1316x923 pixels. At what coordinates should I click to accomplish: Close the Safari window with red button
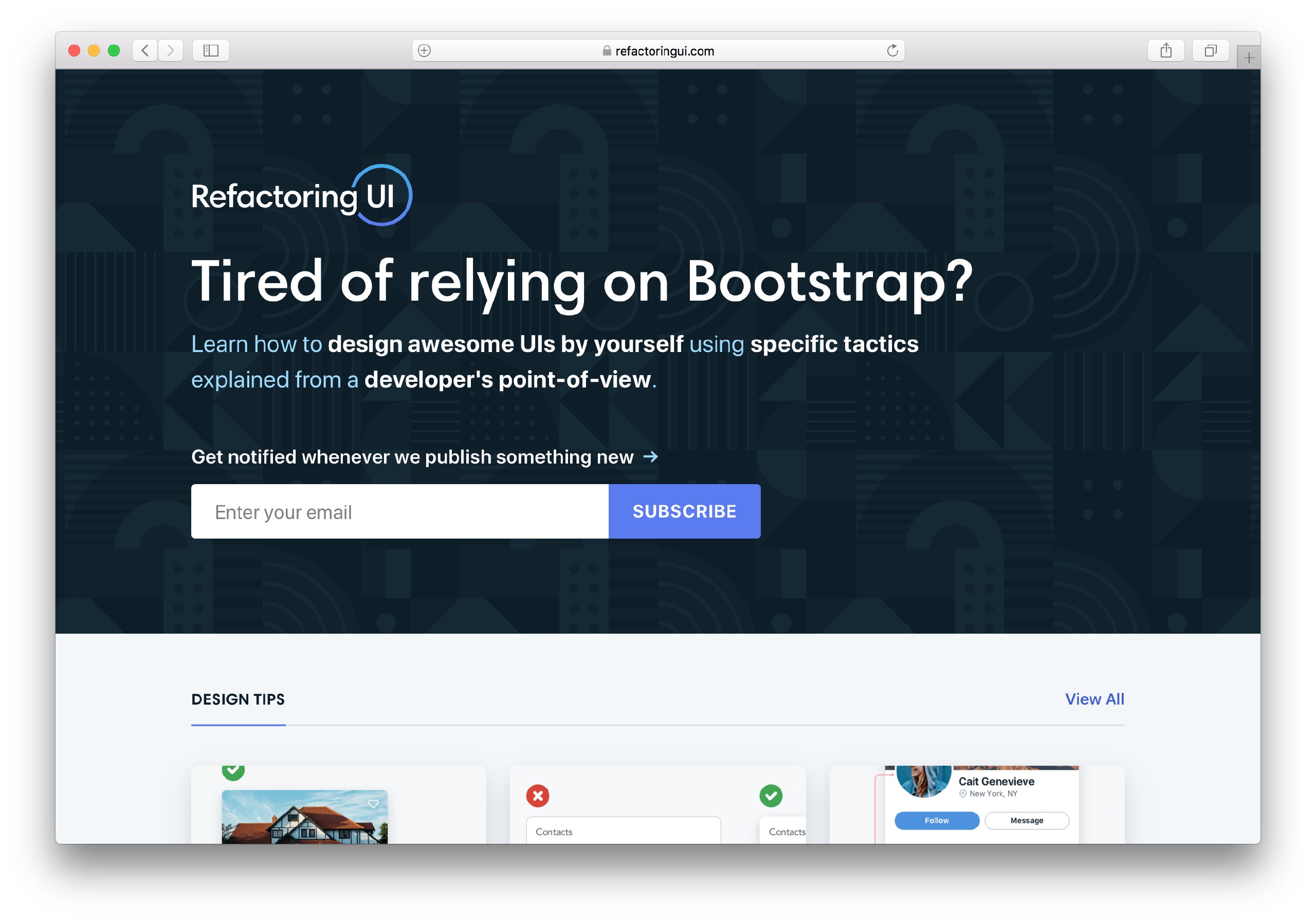pos(74,50)
